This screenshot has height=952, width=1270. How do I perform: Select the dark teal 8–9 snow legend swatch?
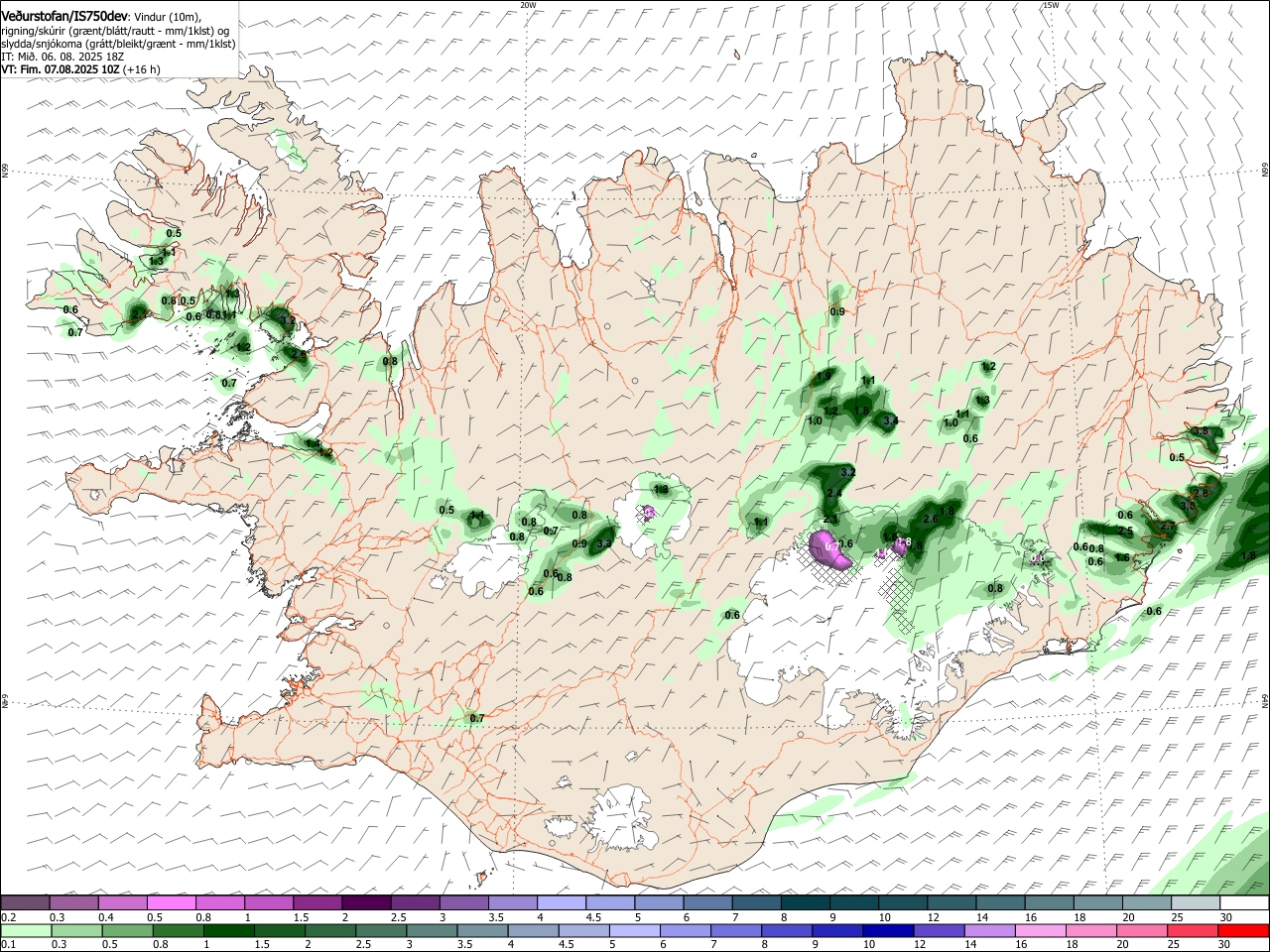(806, 902)
